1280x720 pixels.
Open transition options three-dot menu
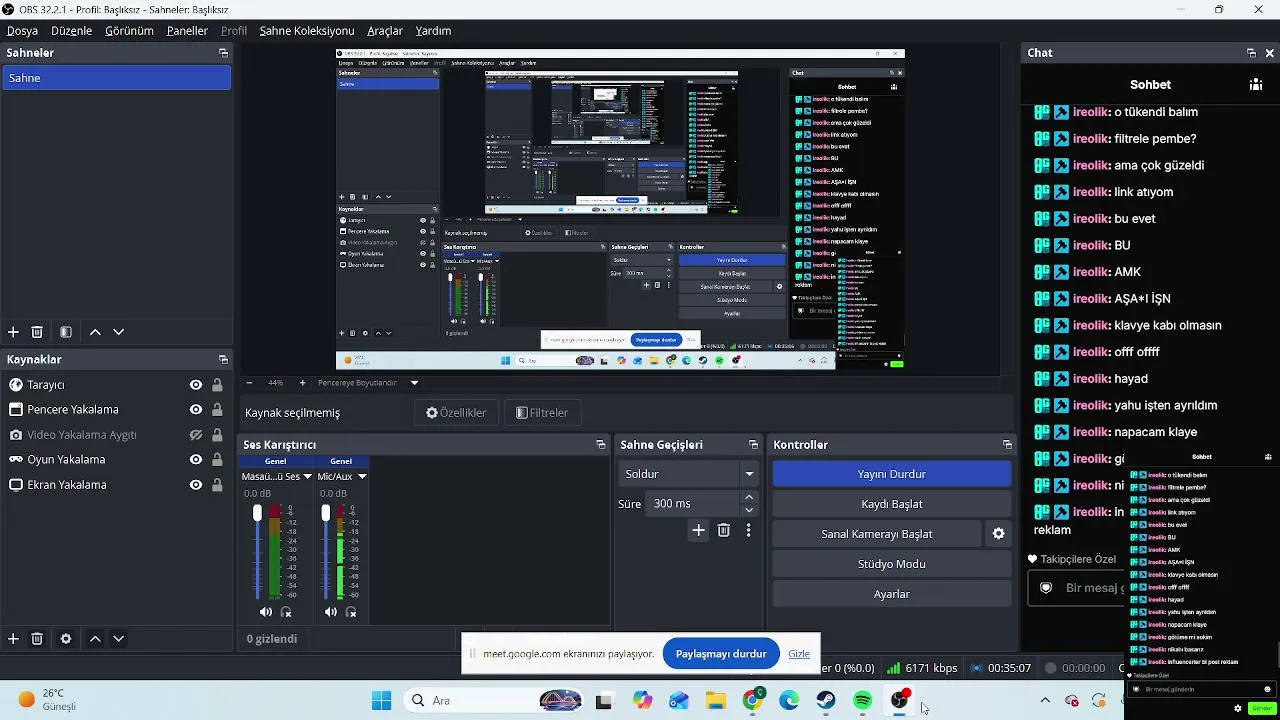point(748,531)
